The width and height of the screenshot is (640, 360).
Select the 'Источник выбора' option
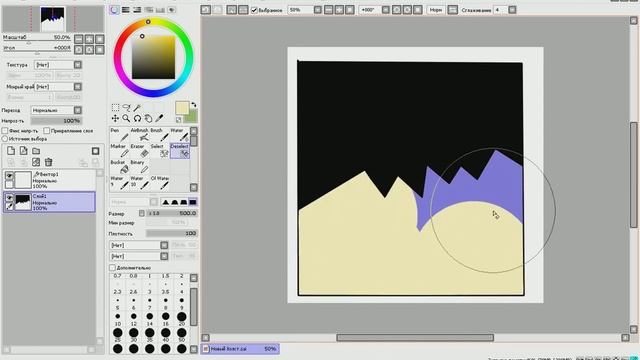coord(5,139)
